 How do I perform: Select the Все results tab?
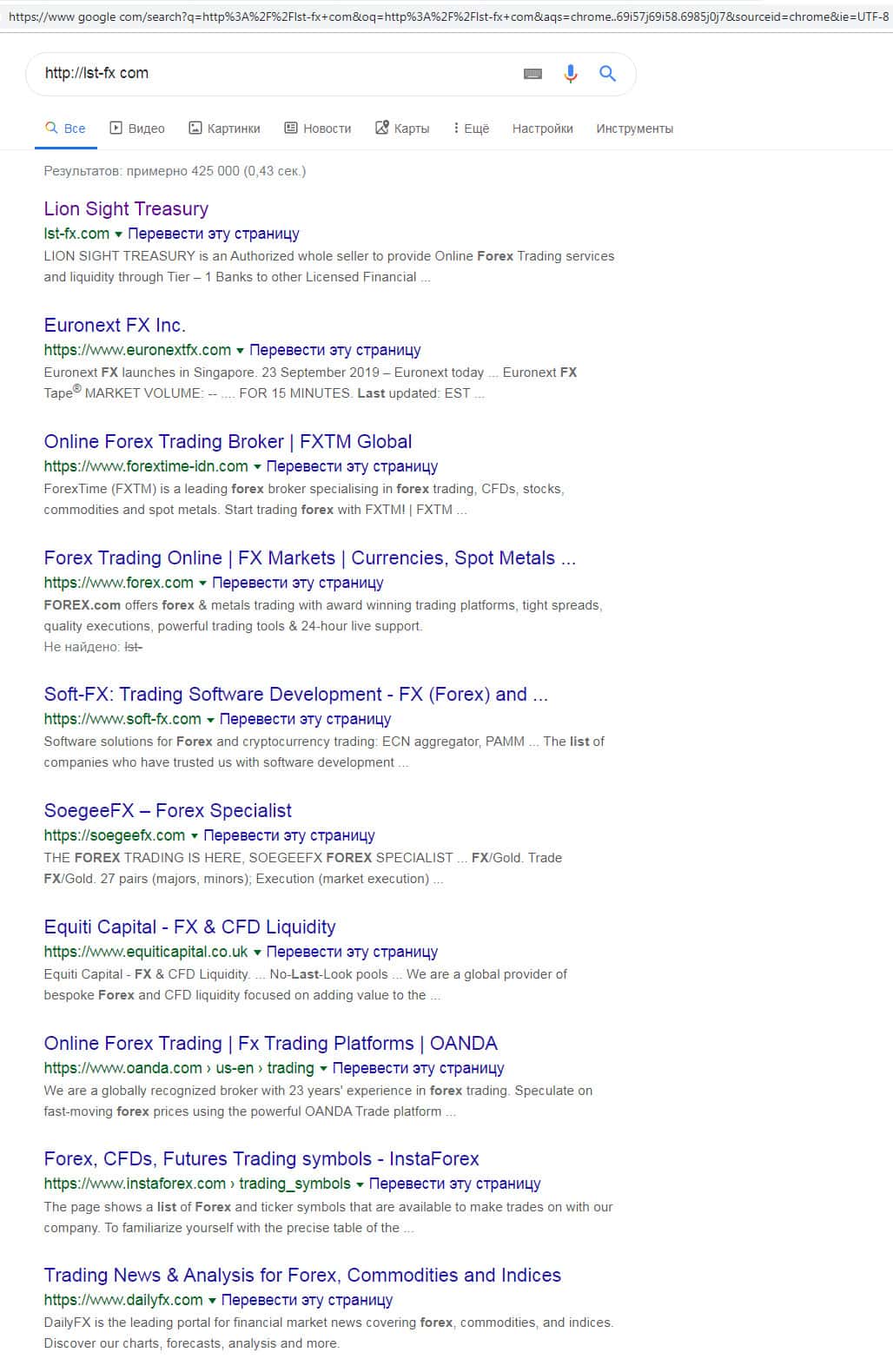(x=65, y=129)
